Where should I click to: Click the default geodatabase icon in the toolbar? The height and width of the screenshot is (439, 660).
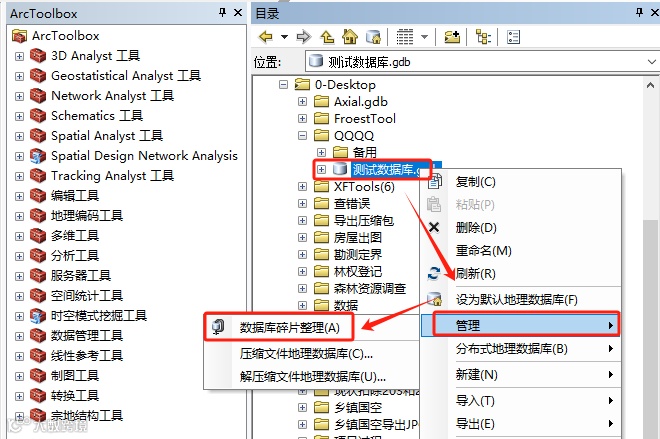(x=373, y=37)
